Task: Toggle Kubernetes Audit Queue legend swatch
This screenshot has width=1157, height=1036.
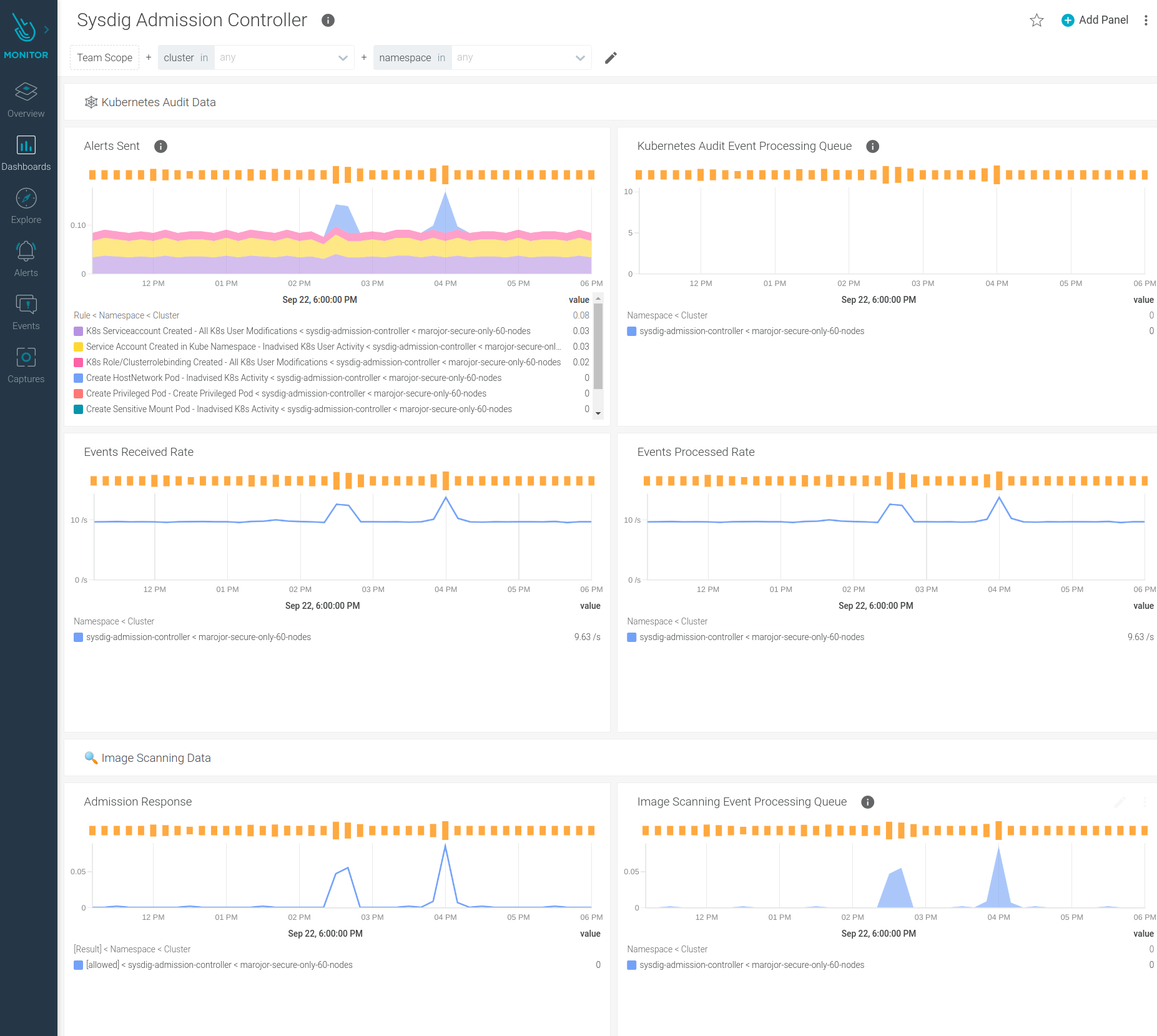Action: (x=632, y=331)
